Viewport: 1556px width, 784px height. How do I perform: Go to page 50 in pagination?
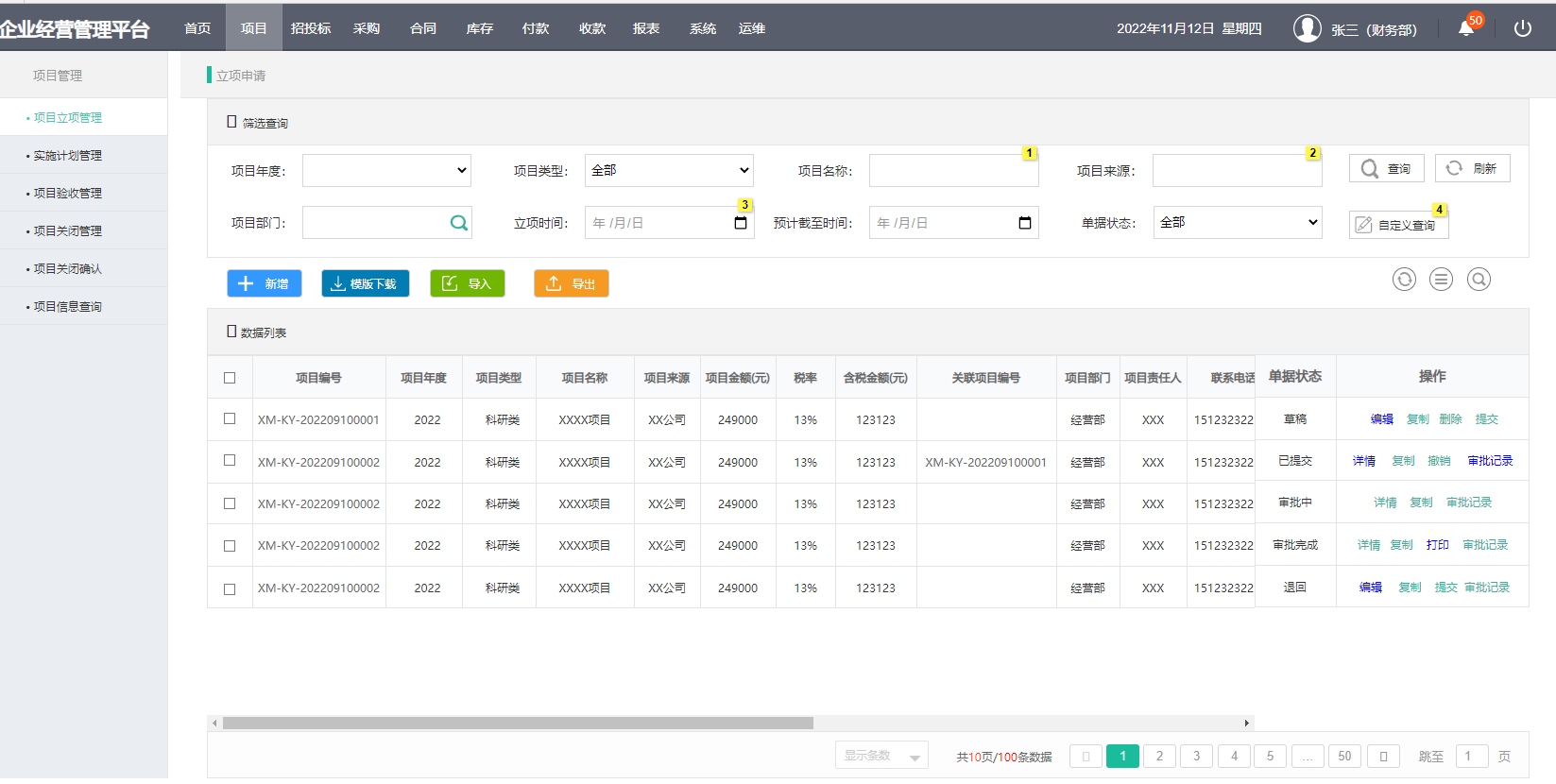pos(1344,756)
